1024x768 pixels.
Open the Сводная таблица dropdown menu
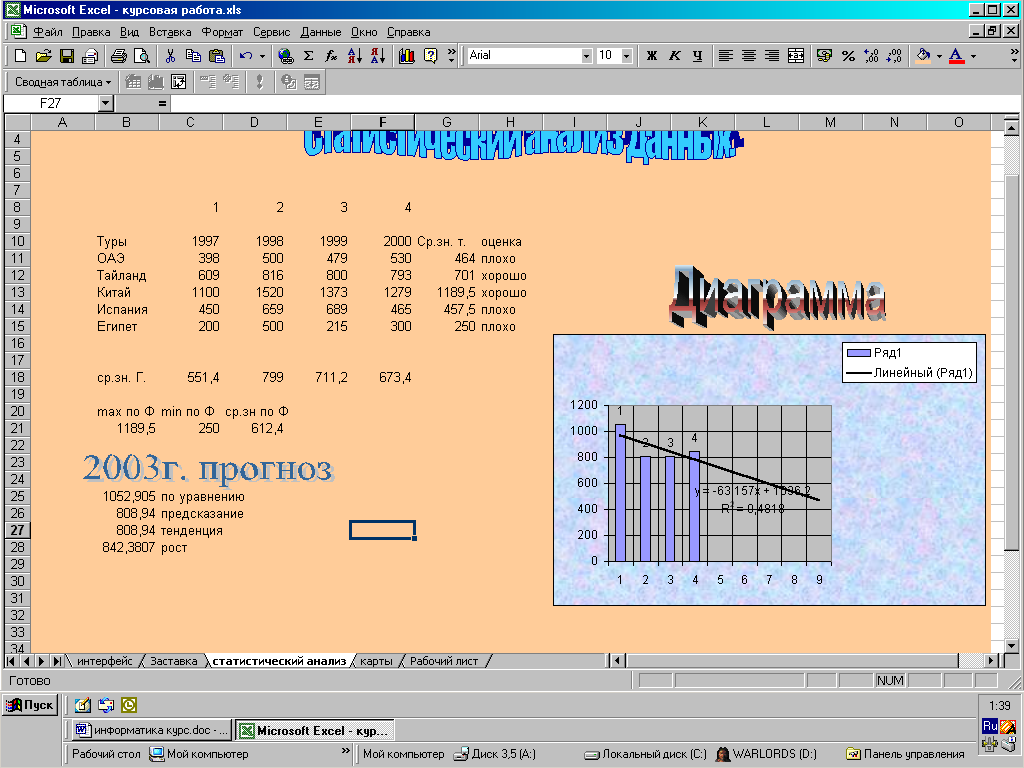tap(63, 82)
